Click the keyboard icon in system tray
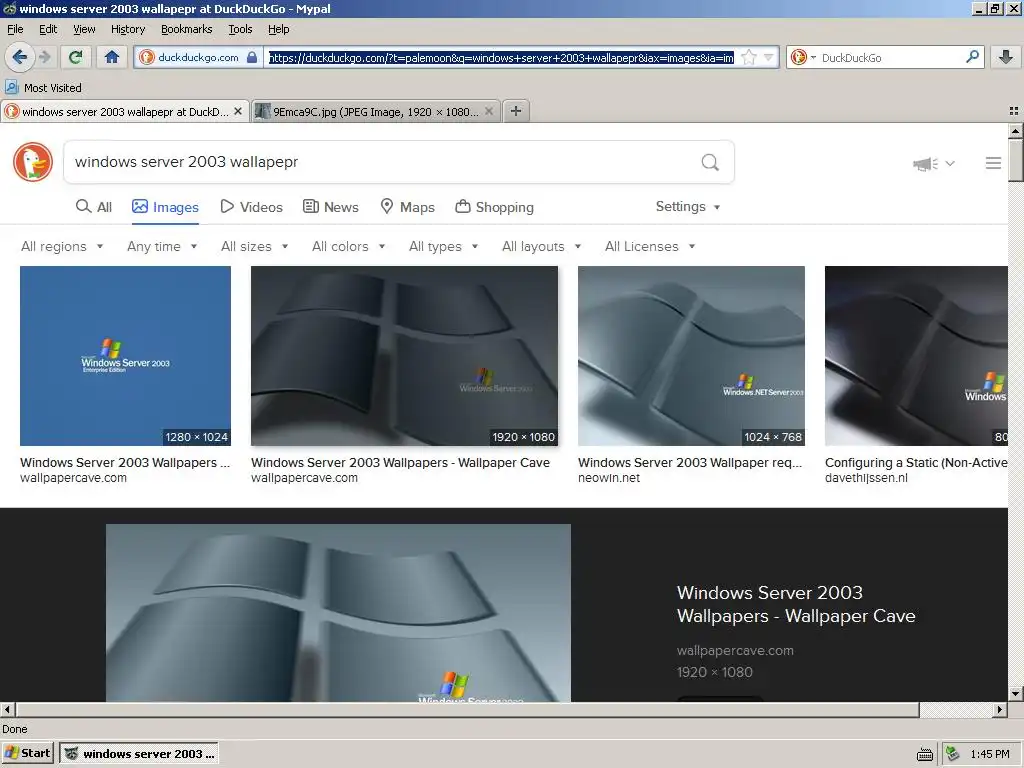Image resolution: width=1024 pixels, height=768 pixels. point(925,754)
